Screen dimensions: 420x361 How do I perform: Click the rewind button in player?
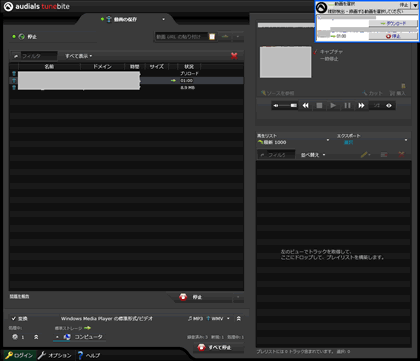click(305, 106)
